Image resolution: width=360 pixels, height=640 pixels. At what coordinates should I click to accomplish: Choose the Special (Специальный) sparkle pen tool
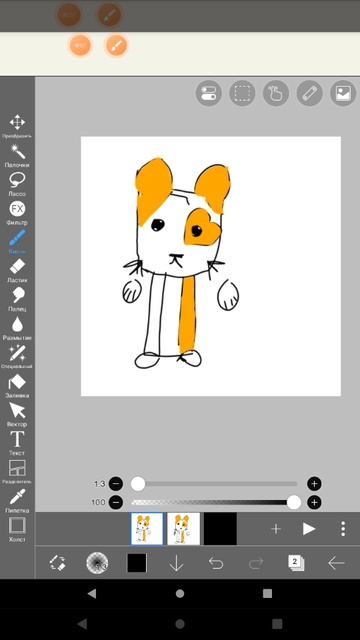tap(17, 357)
